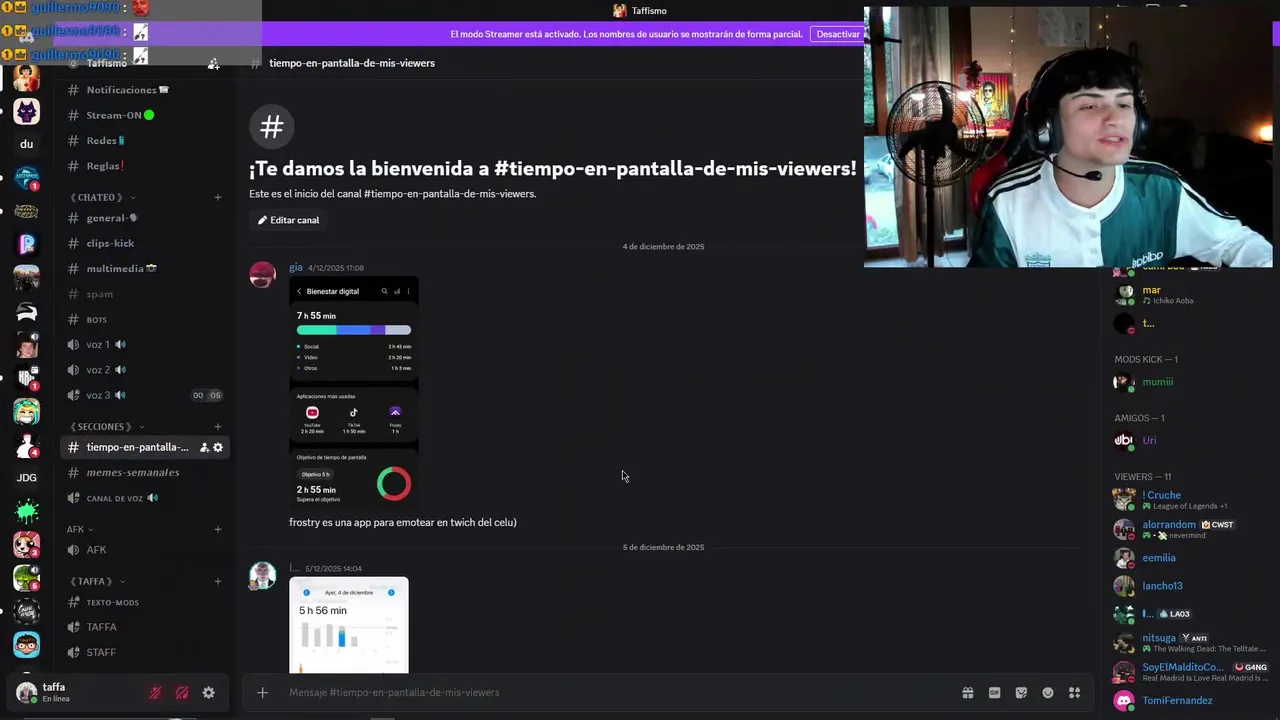This screenshot has width=1280, height=720.
Task: Open the sticker picker
Action: coord(1021,692)
